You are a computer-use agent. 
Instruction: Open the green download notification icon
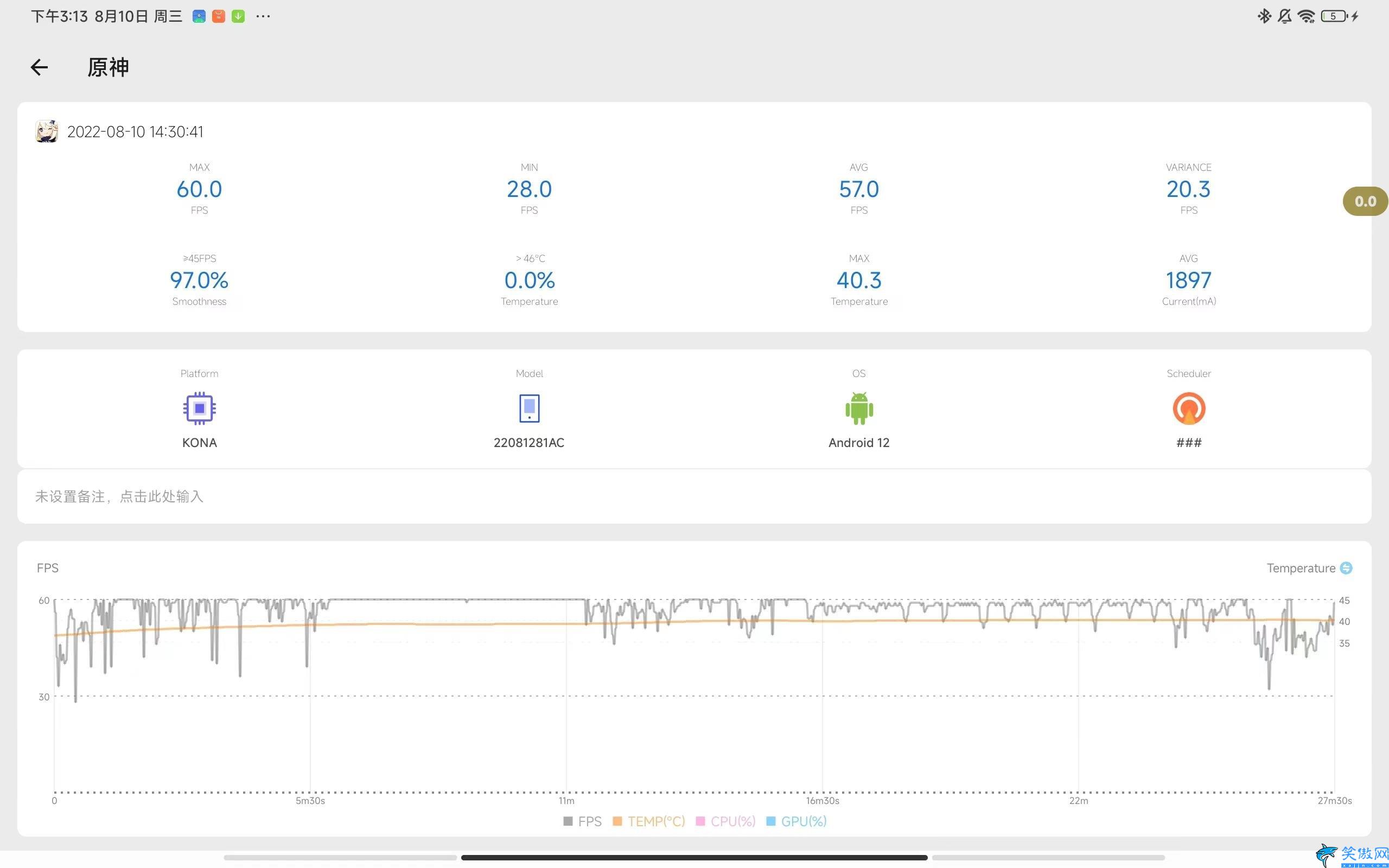[238, 16]
